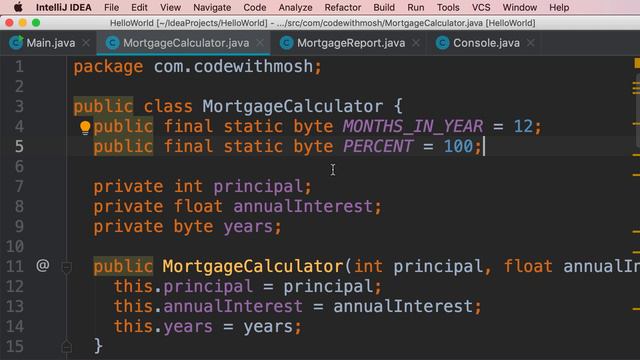Click the package name com.codewithmosh

pos(233,67)
